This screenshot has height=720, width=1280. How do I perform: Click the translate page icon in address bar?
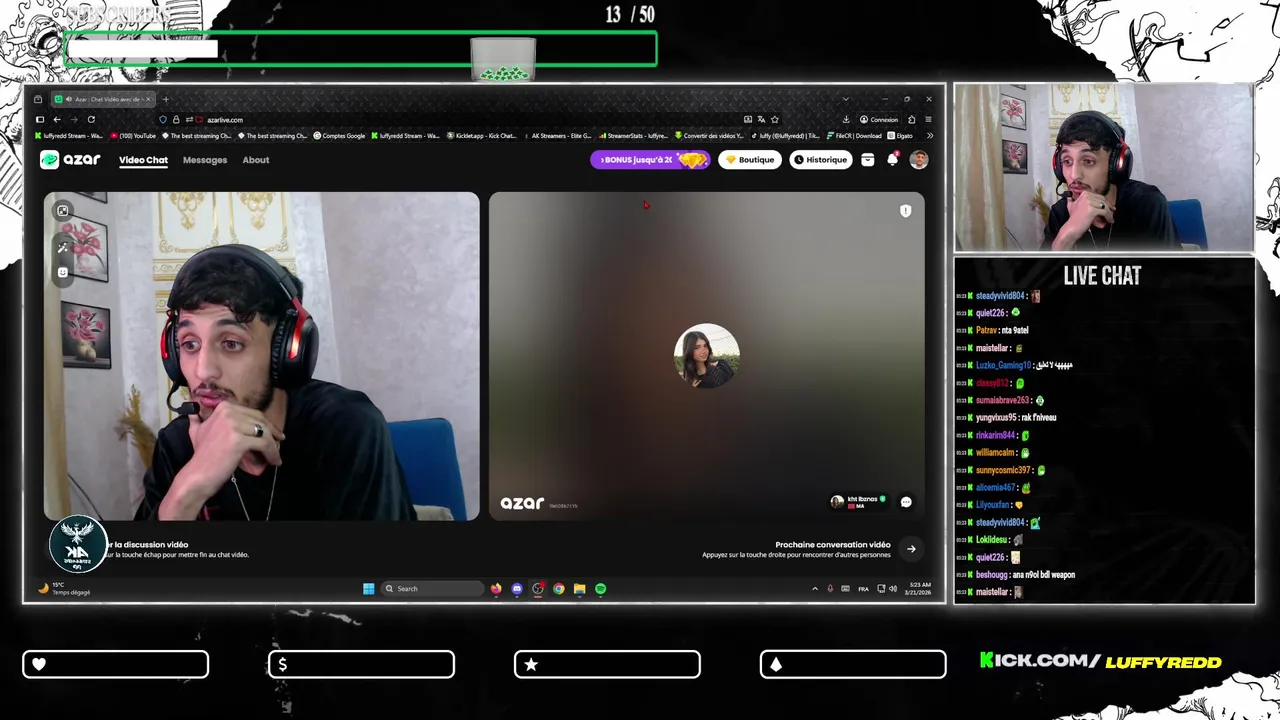click(x=761, y=119)
